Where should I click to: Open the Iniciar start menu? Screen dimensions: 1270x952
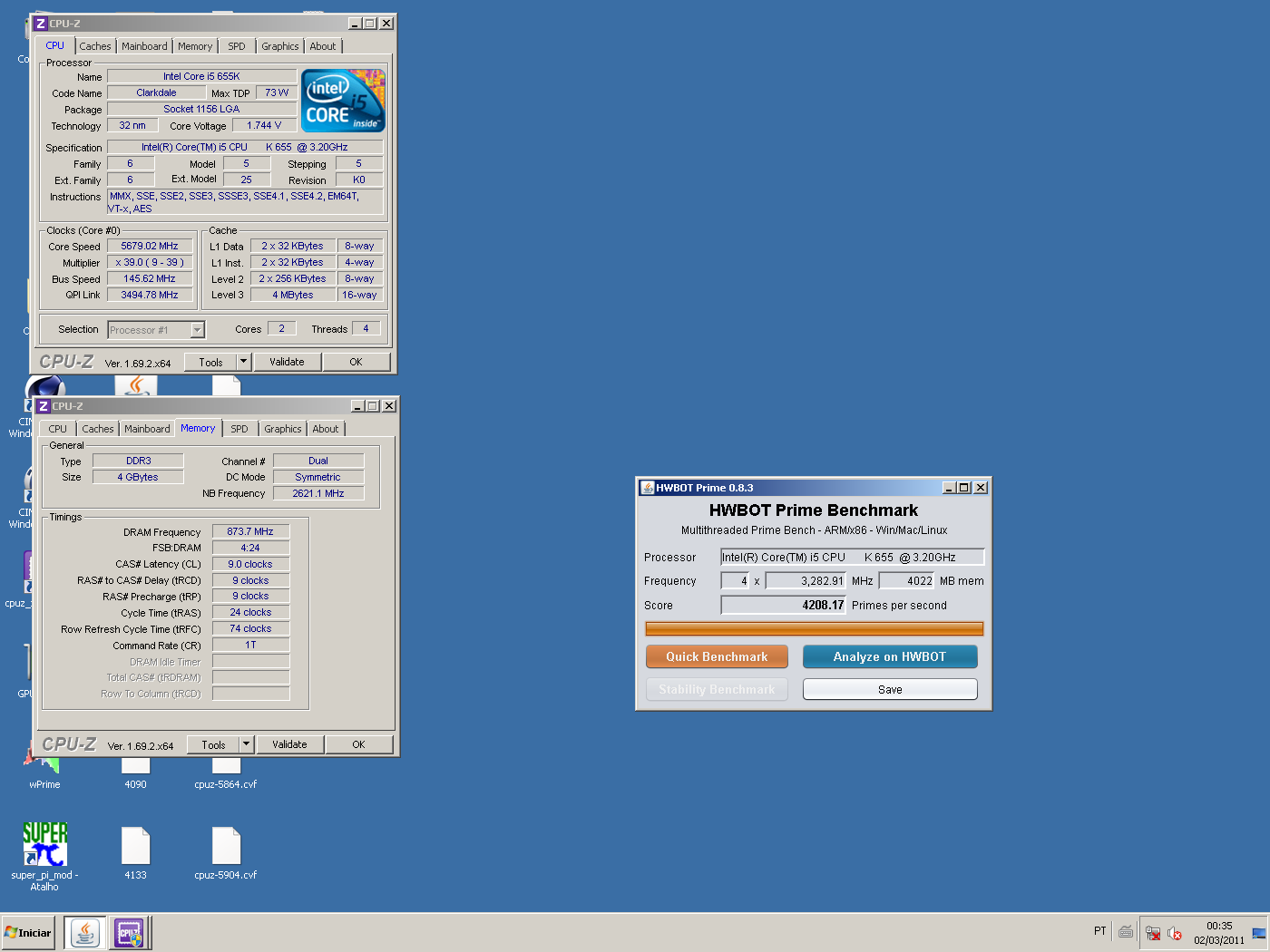(28, 932)
